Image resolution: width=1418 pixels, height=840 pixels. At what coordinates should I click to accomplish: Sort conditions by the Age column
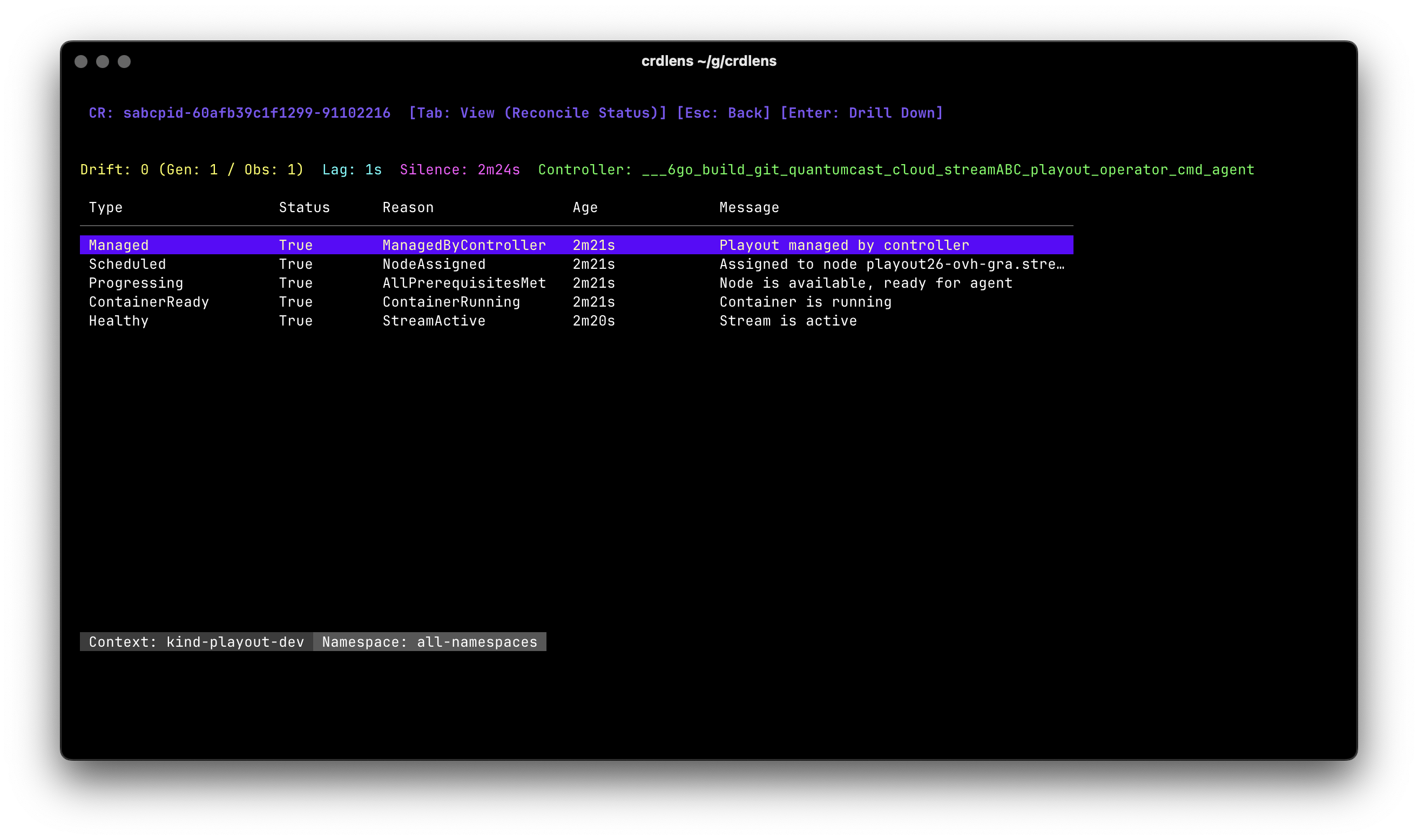[x=584, y=207]
